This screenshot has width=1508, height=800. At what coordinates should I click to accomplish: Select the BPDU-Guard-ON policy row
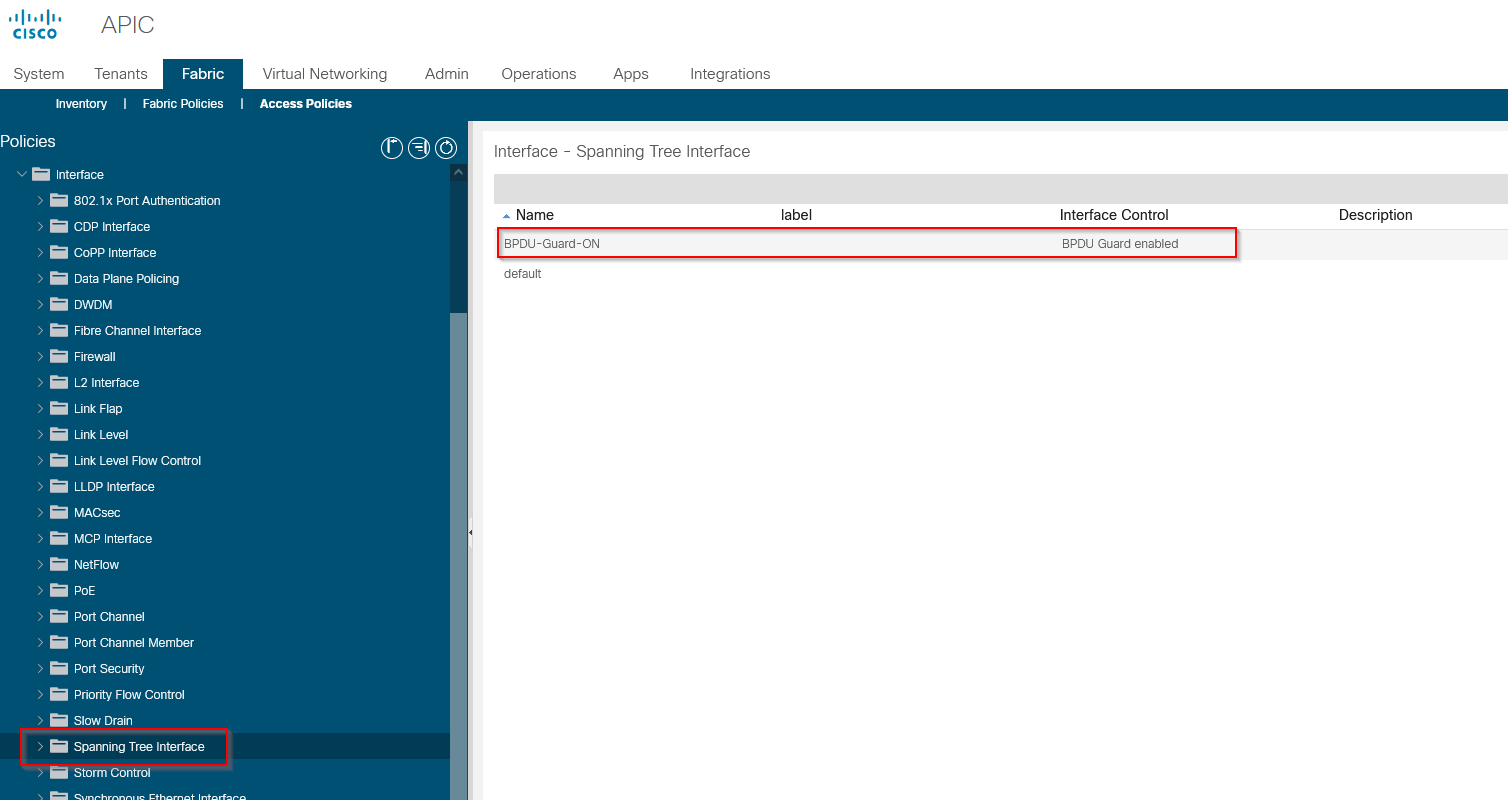click(1001, 243)
